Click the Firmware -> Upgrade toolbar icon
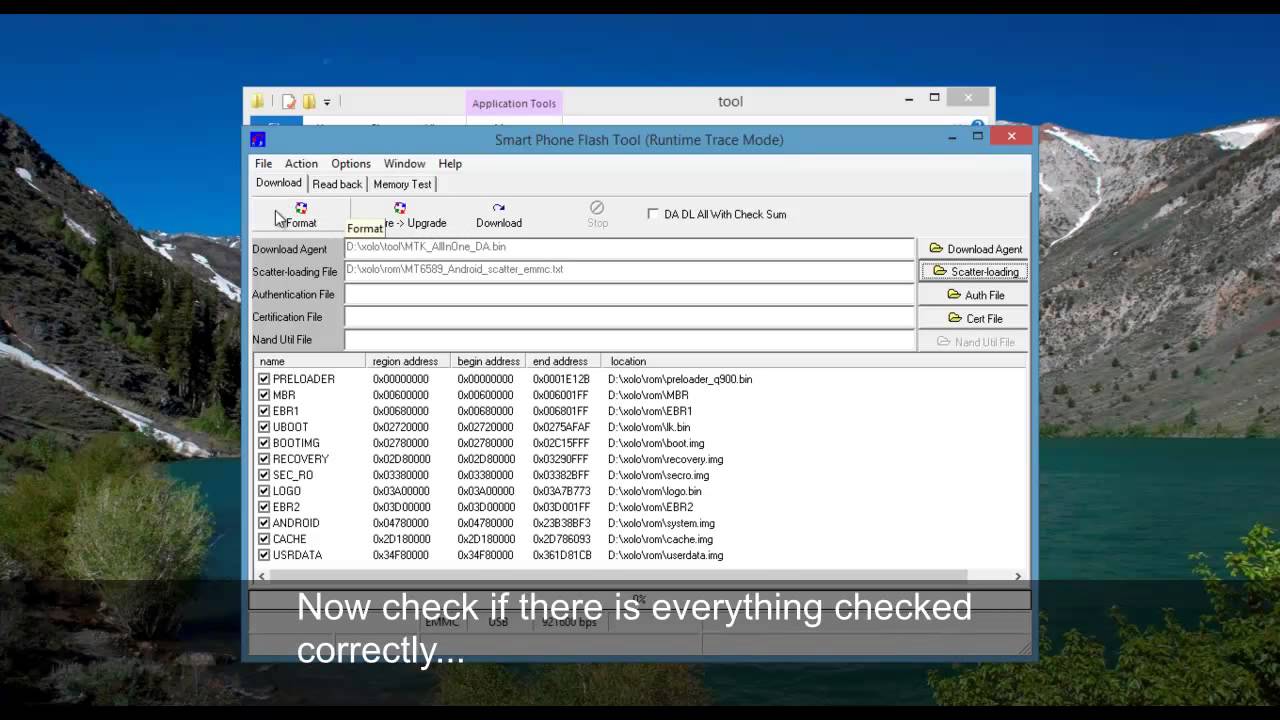Image resolution: width=1280 pixels, height=720 pixels. click(x=399, y=209)
